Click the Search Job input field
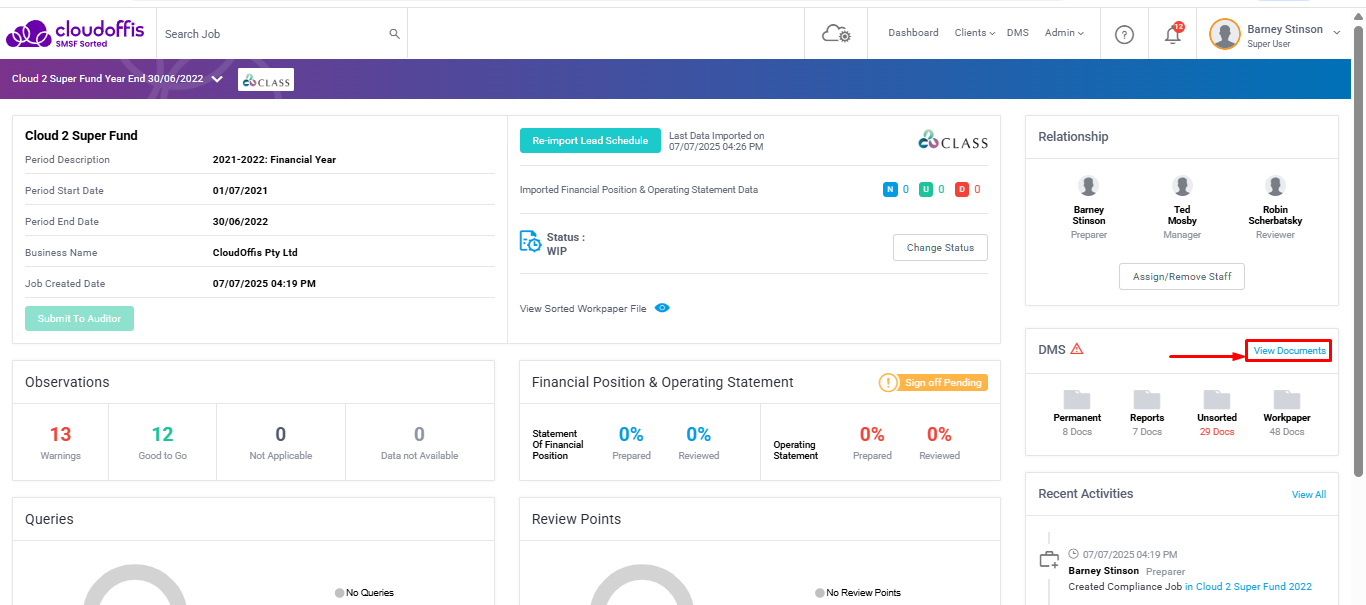1366x605 pixels. [282, 34]
